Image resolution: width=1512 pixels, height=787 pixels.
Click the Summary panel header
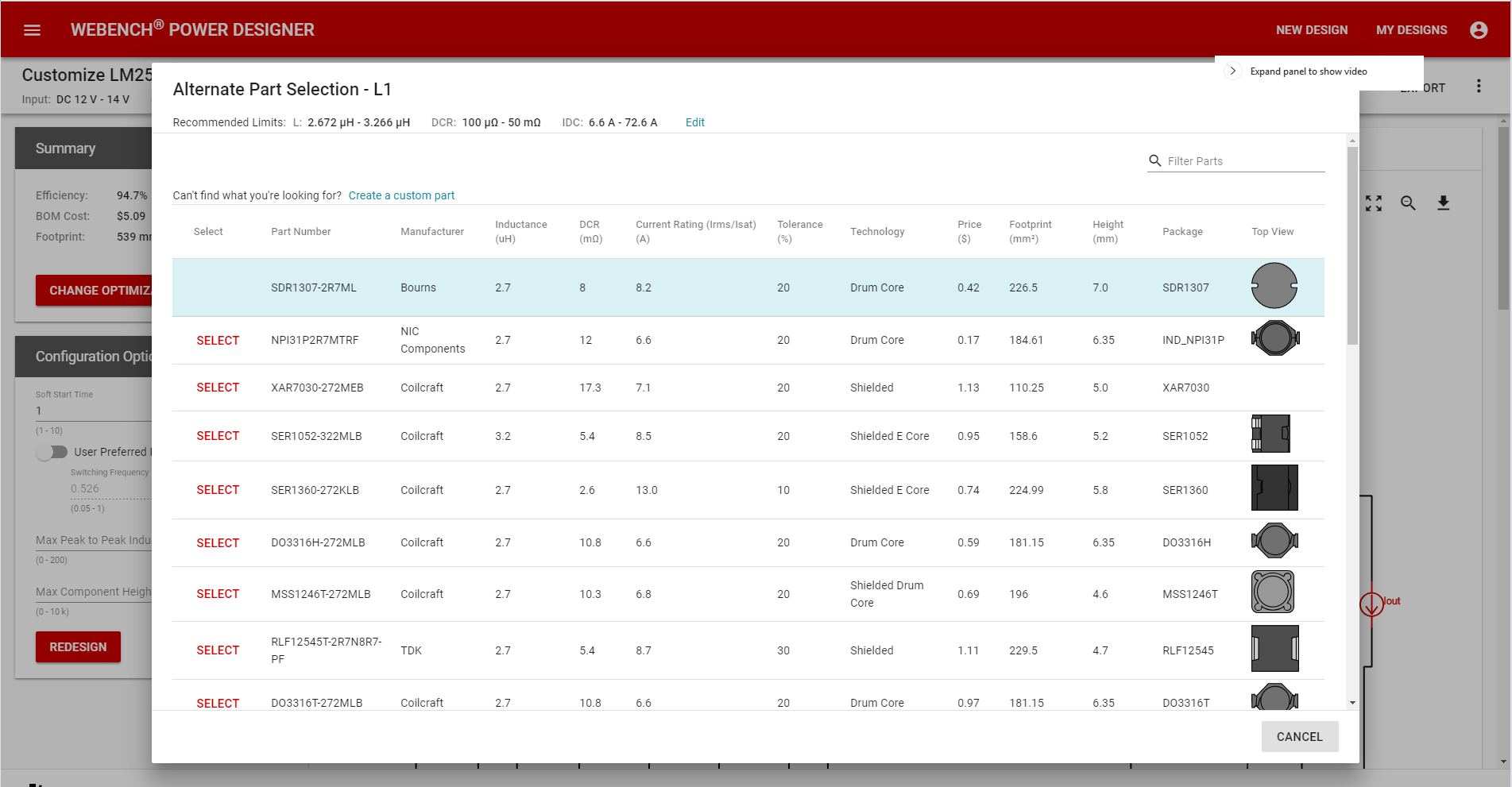pyautogui.click(x=83, y=149)
